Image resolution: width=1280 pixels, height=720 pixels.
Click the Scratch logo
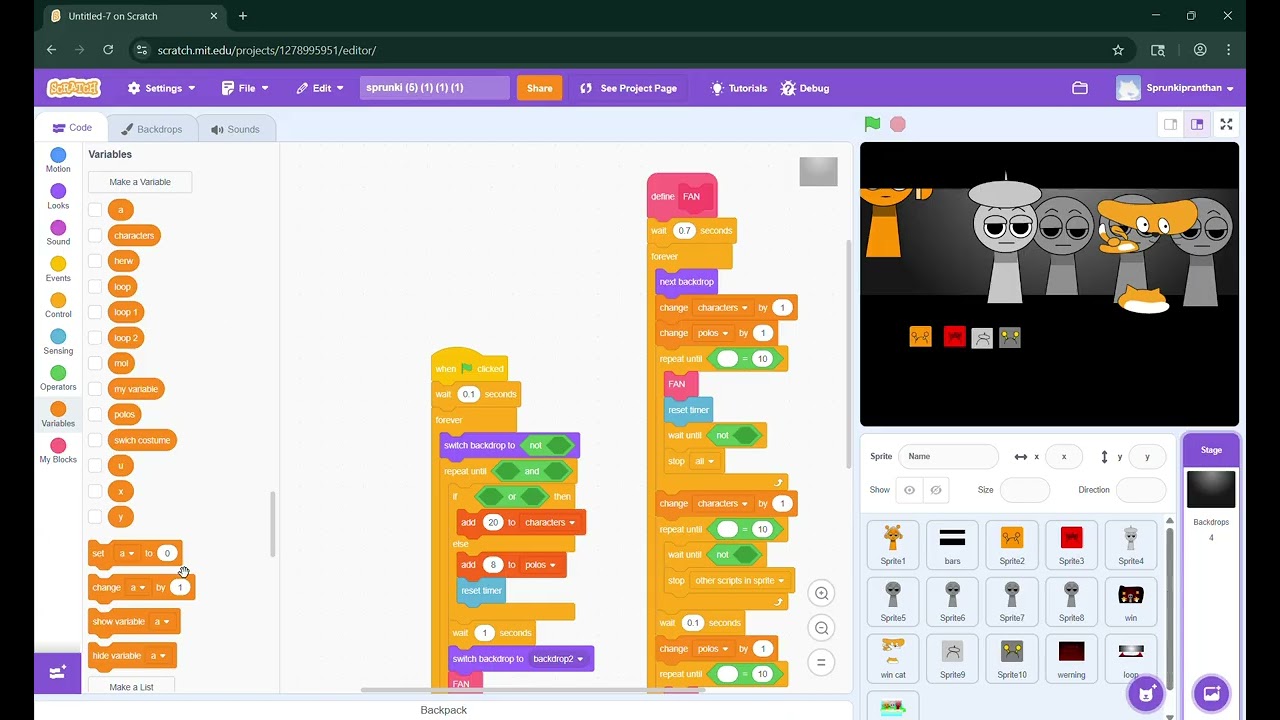coord(74,88)
